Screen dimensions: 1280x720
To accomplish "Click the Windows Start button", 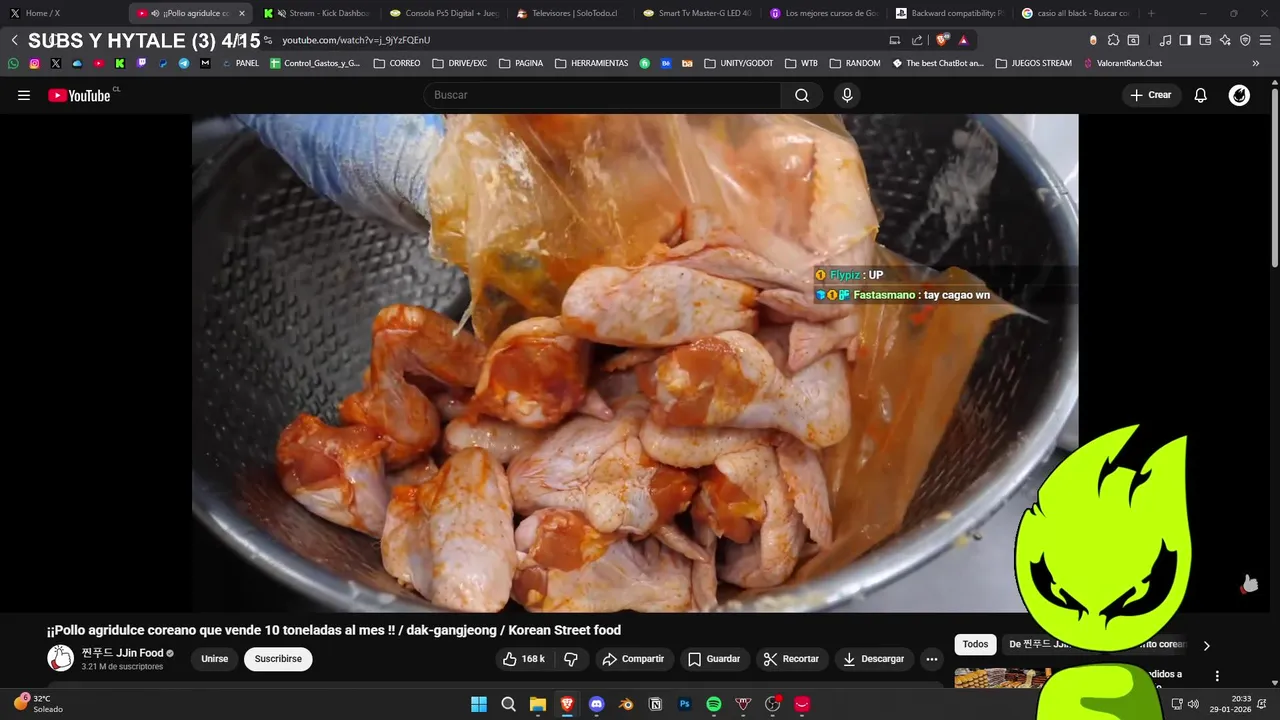I will (479, 704).
